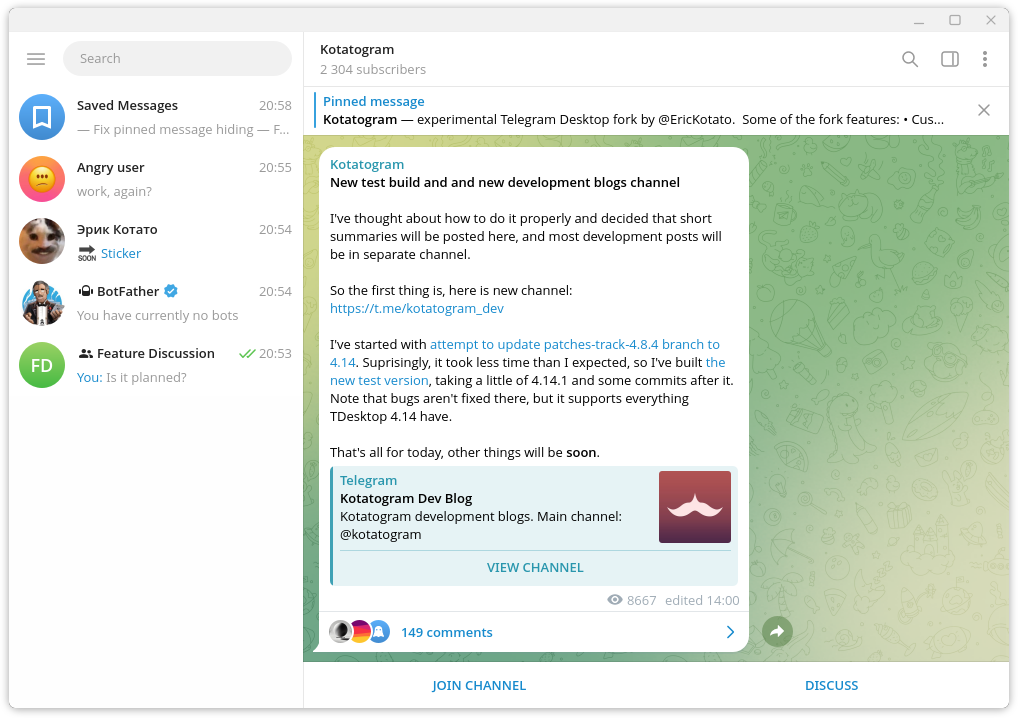Close the pinned message bar
The image size is (1018, 718).
[x=983, y=110]
